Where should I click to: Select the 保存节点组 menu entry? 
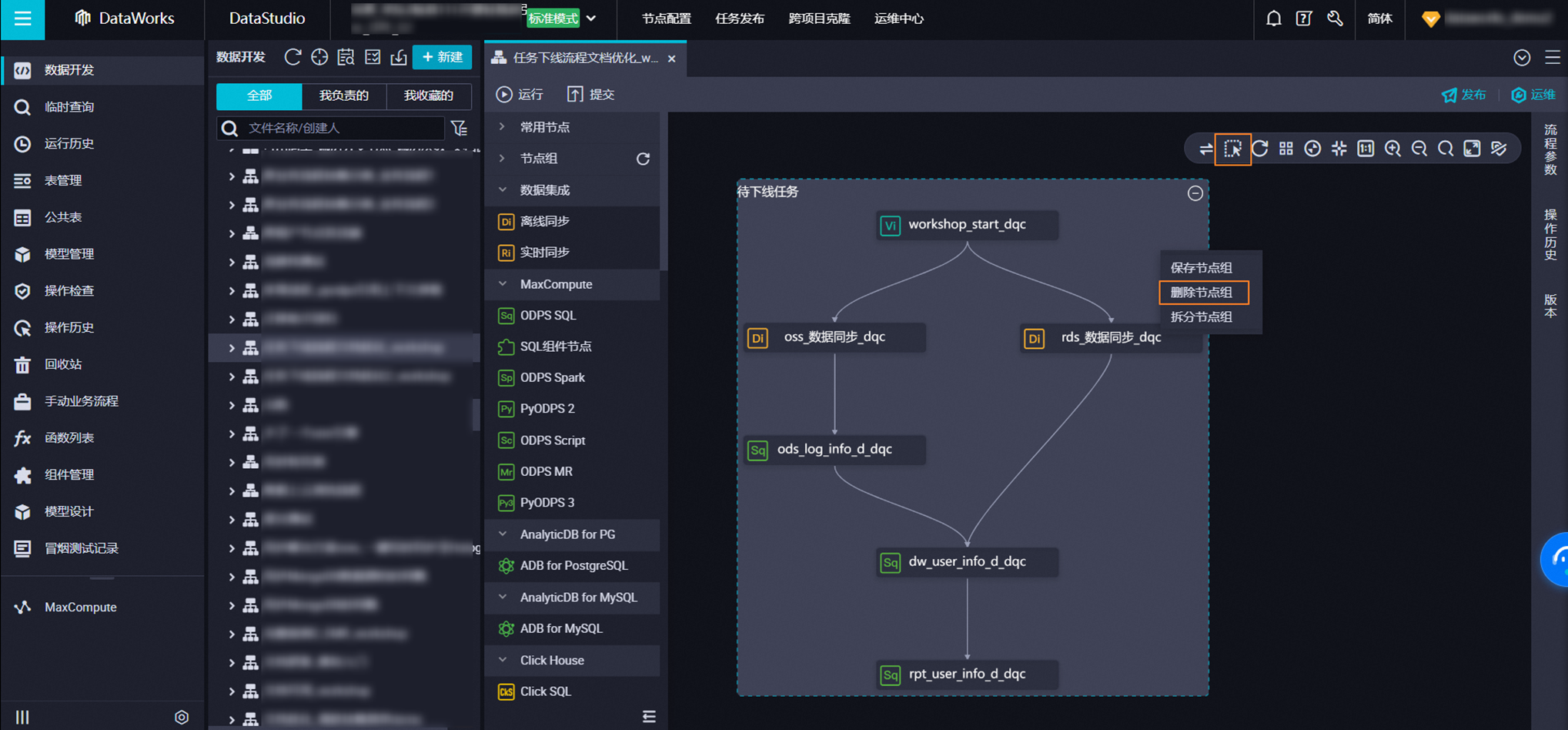[x=1202, y=268]
